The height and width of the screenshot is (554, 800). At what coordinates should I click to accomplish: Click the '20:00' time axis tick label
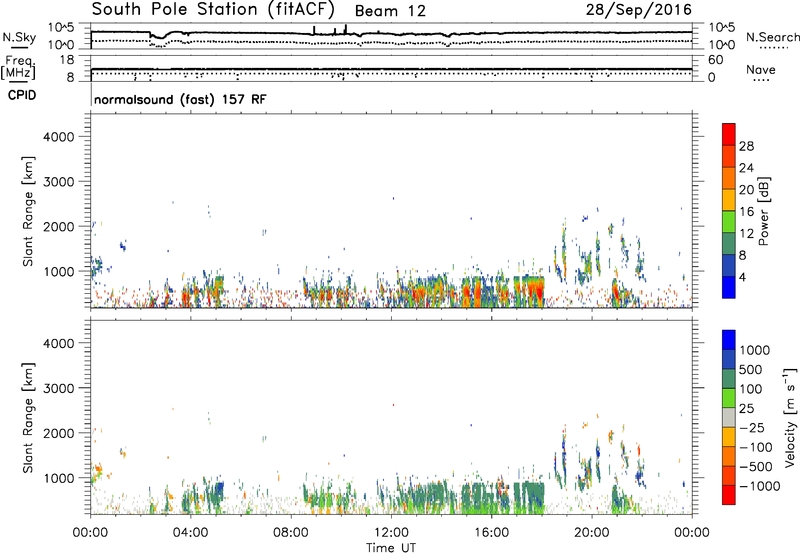point(592,533)
